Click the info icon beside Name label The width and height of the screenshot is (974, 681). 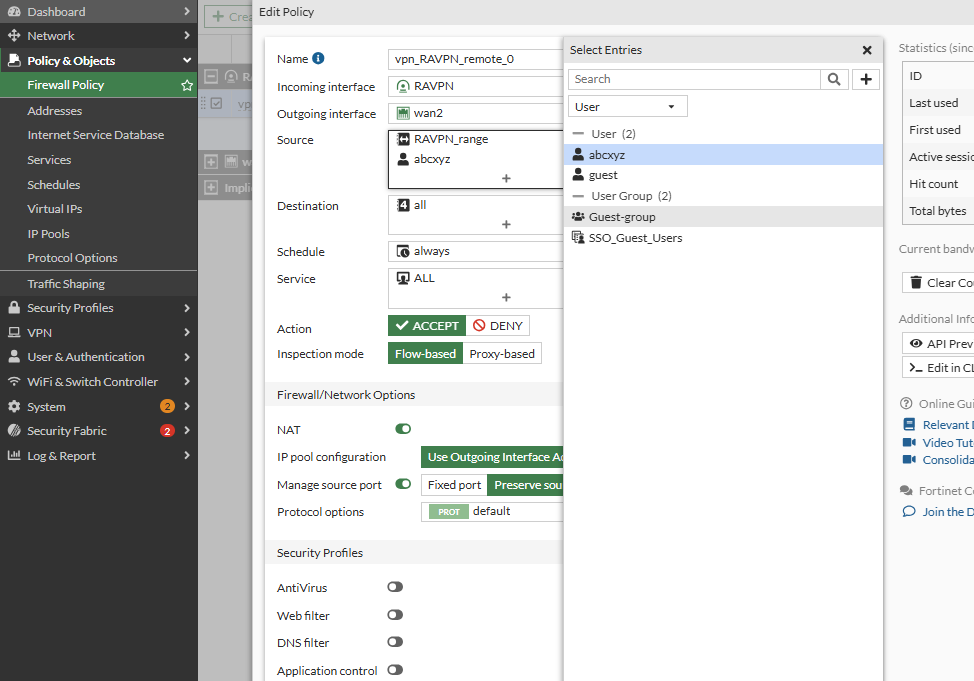318,59
